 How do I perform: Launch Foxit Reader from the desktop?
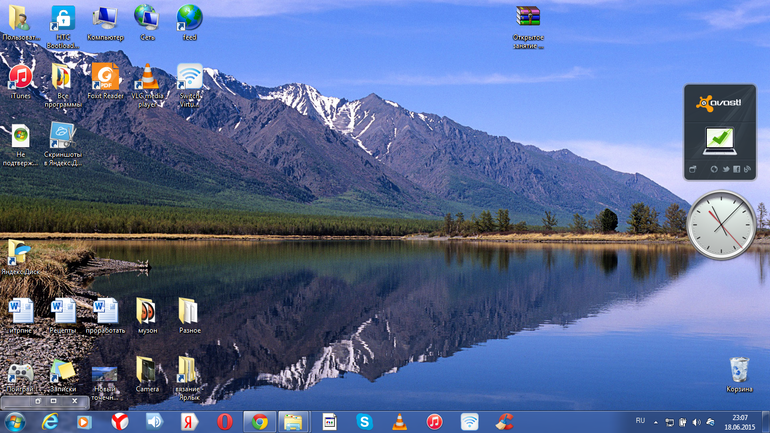coord(105,77)
